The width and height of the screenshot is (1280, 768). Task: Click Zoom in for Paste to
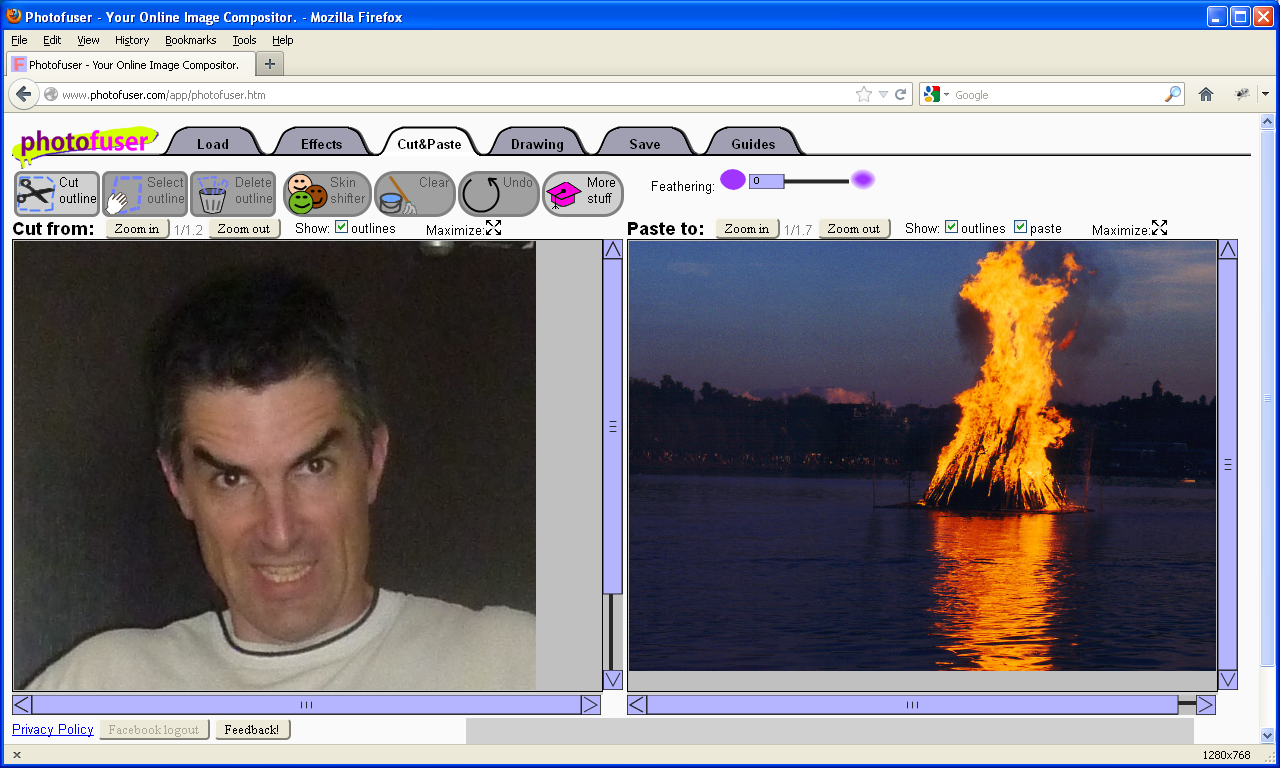(x=747, y=228)
